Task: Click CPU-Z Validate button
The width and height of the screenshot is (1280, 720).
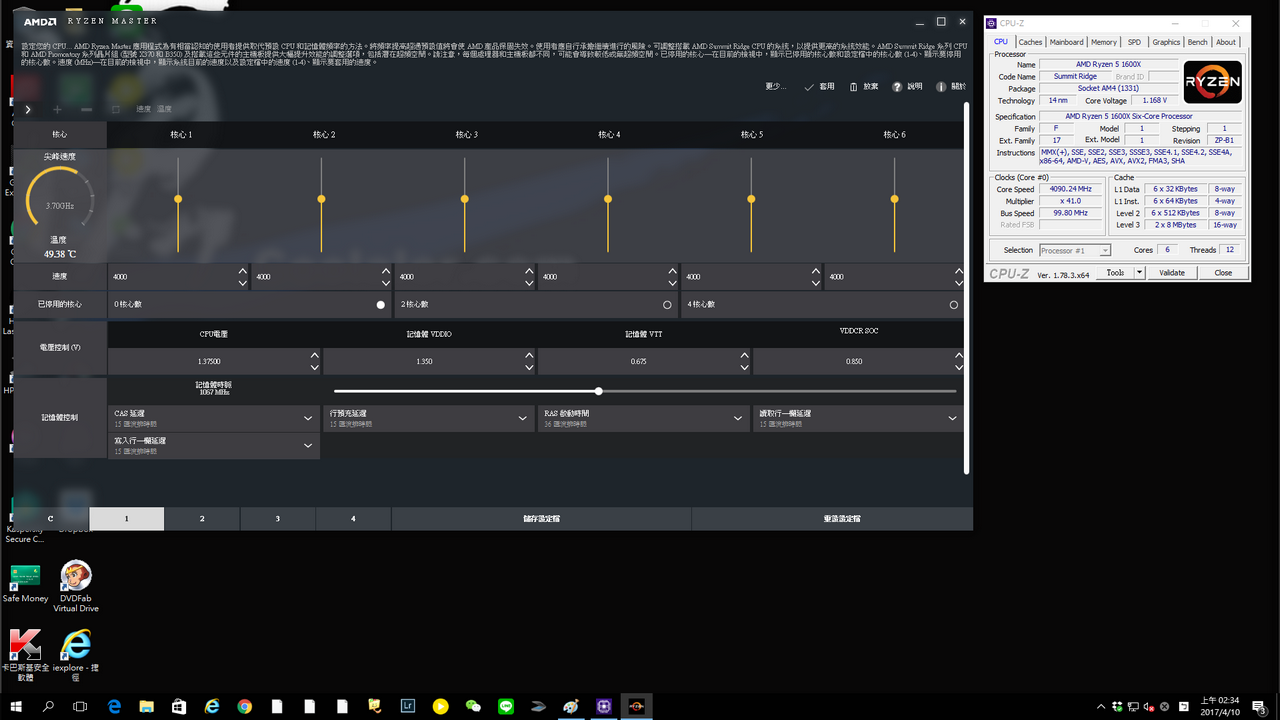Action: point(1172,273)
